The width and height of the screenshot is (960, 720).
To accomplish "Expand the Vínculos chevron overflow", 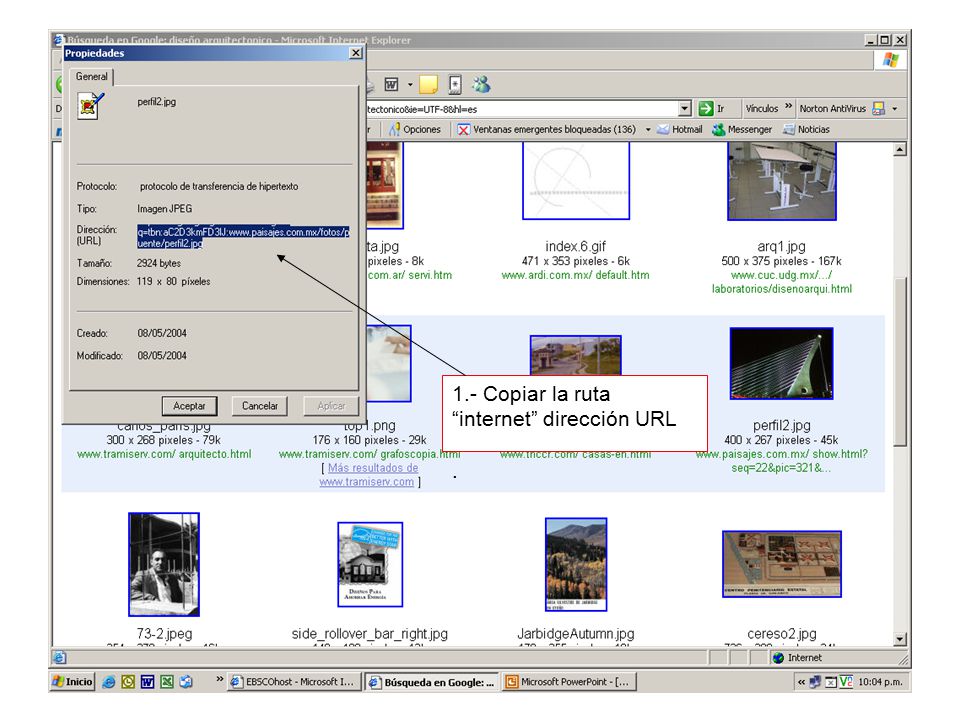I will [789, 107].
